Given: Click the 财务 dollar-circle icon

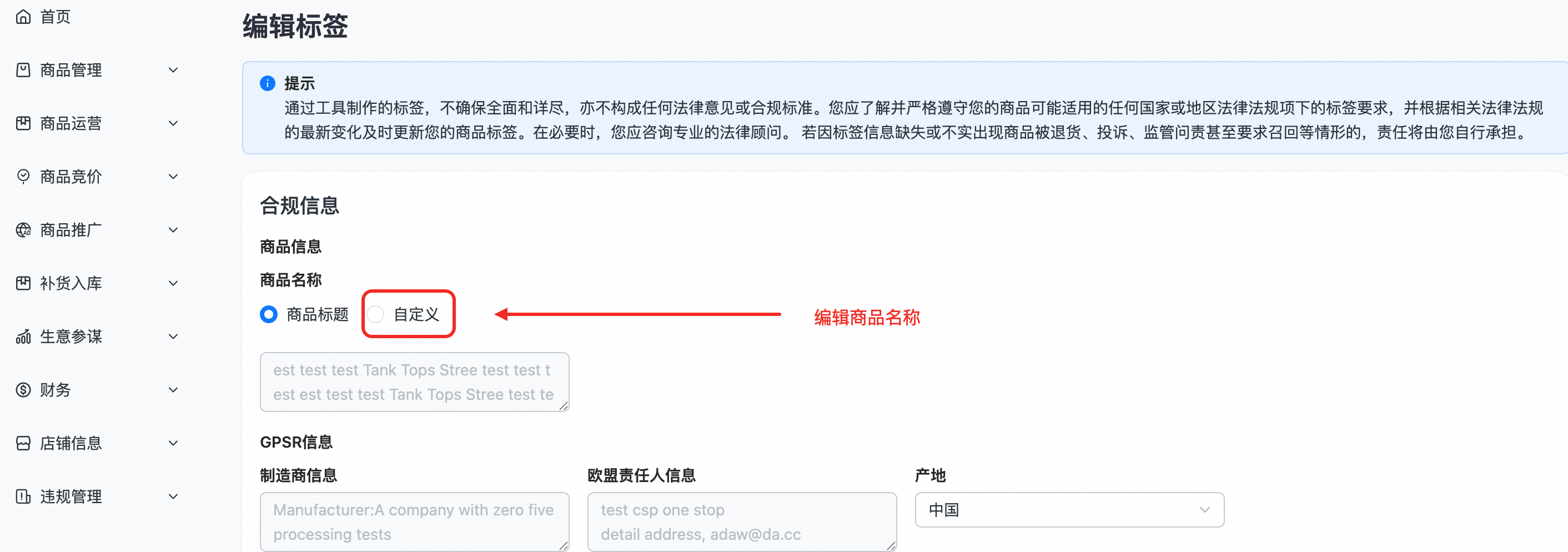Looking at the screenshot, I should point(23,389).
